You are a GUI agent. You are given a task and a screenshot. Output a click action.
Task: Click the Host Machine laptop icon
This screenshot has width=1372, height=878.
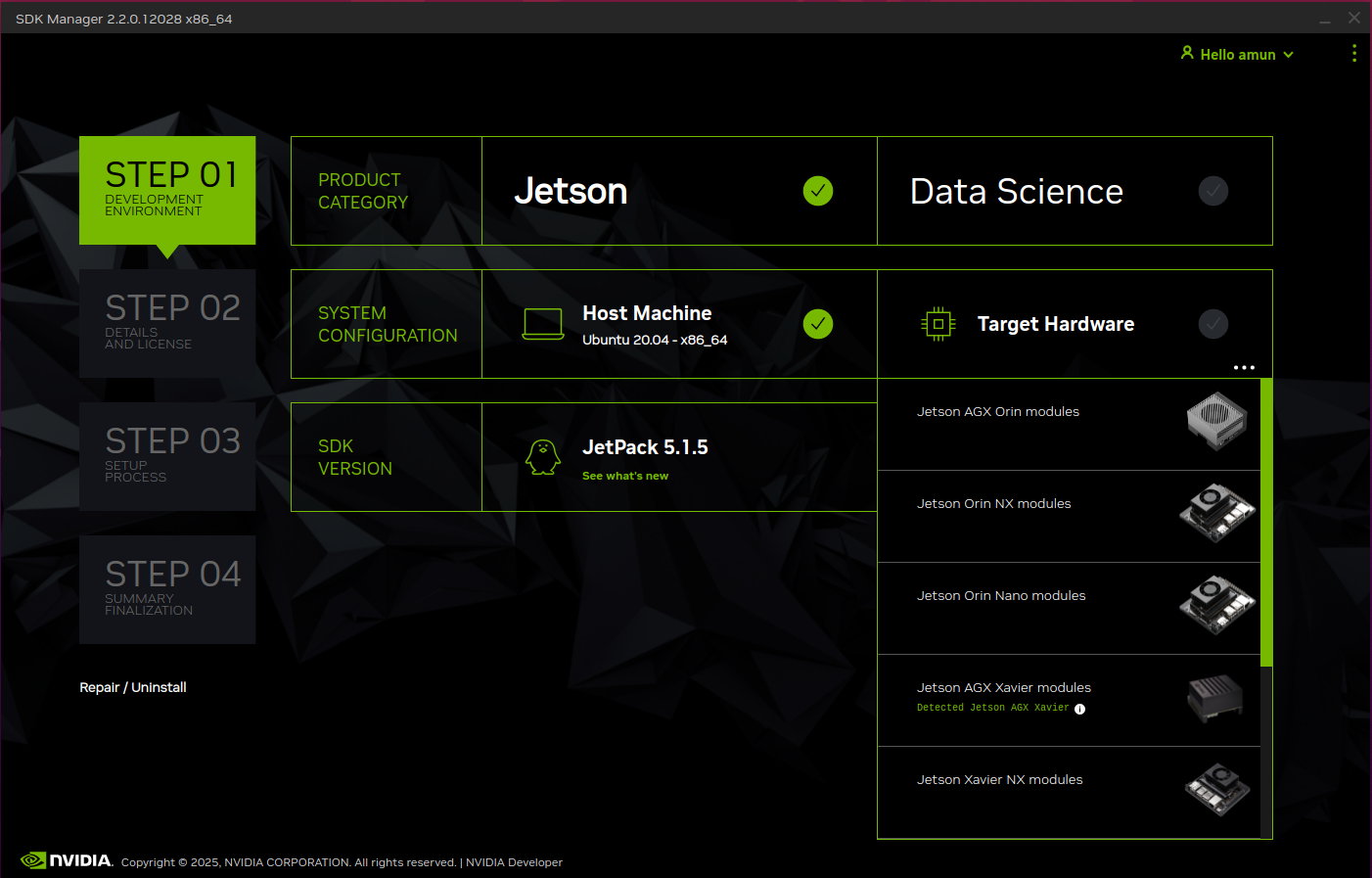tap(543, 324)
